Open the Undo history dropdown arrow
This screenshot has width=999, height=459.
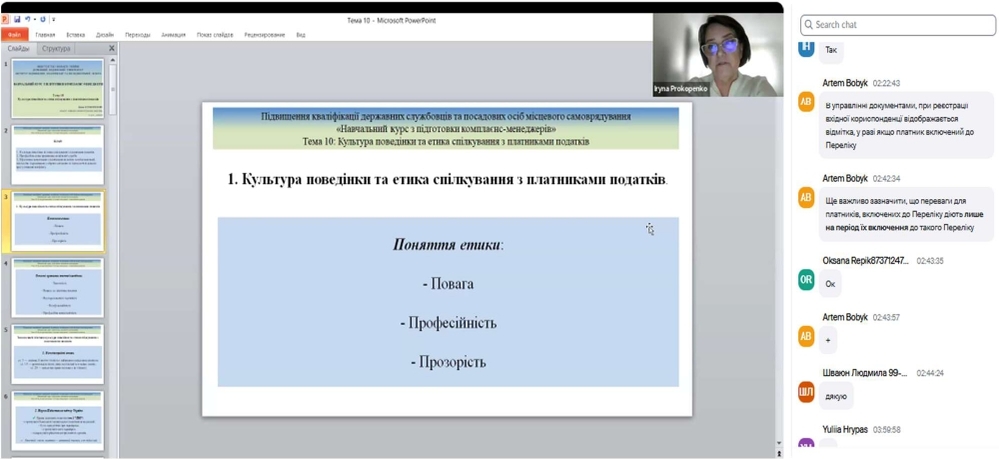coord(34,19)
